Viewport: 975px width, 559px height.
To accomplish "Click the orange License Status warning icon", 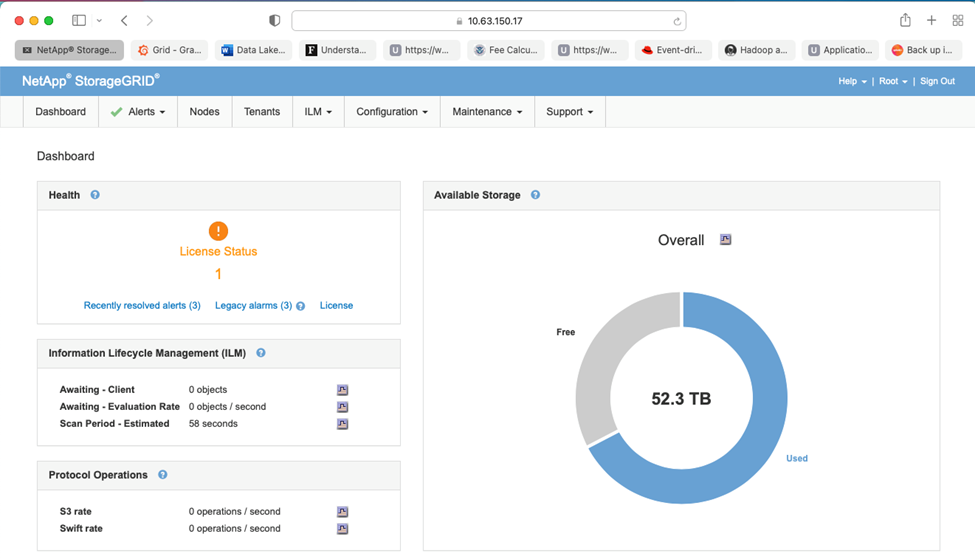I will click(x=218, y=231).
